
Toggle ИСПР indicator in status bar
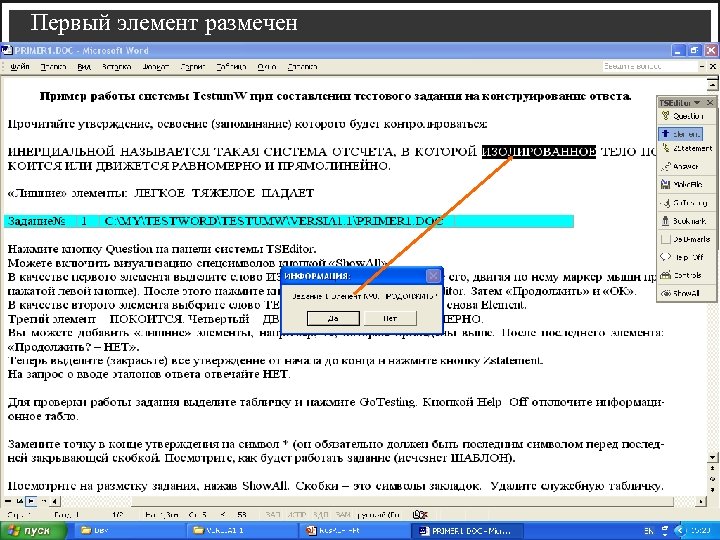point(296,515)
